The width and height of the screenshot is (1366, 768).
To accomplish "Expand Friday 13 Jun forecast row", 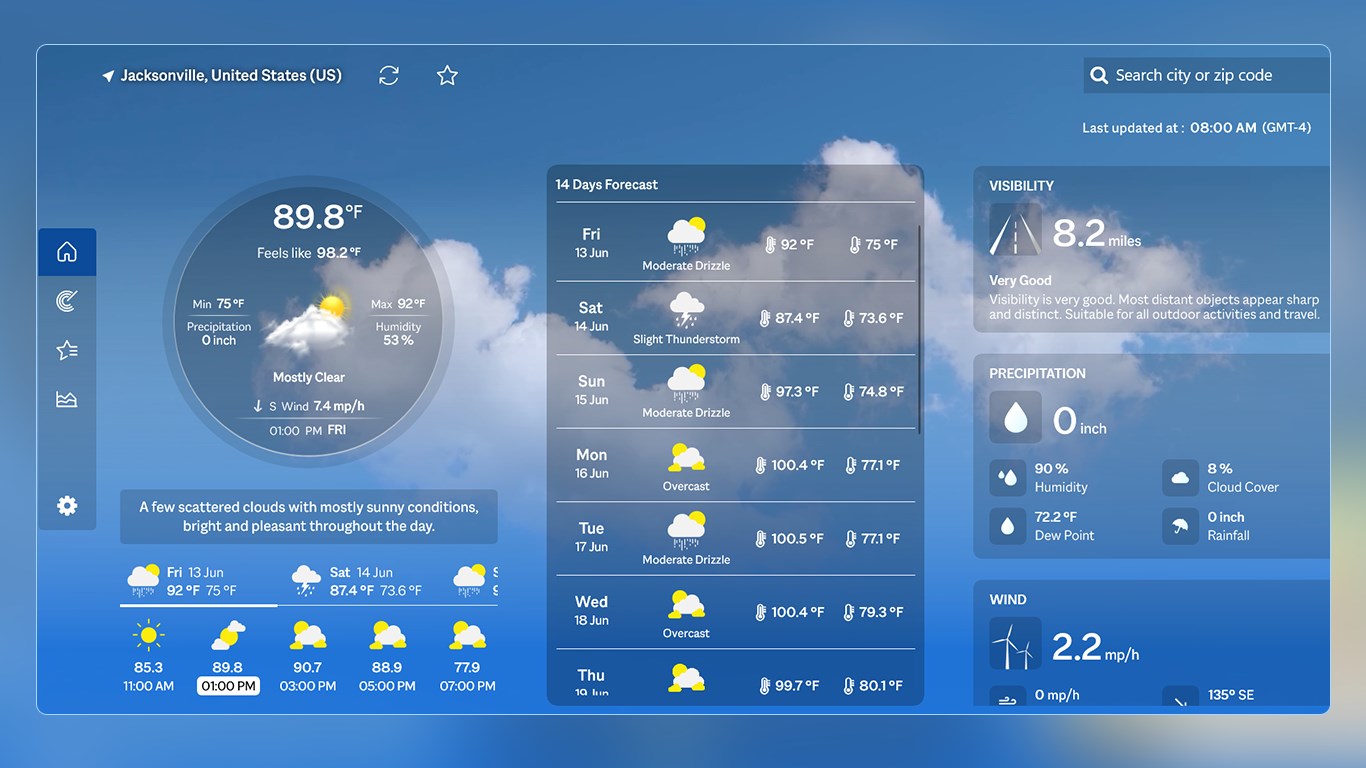I will tap(735, 243).
